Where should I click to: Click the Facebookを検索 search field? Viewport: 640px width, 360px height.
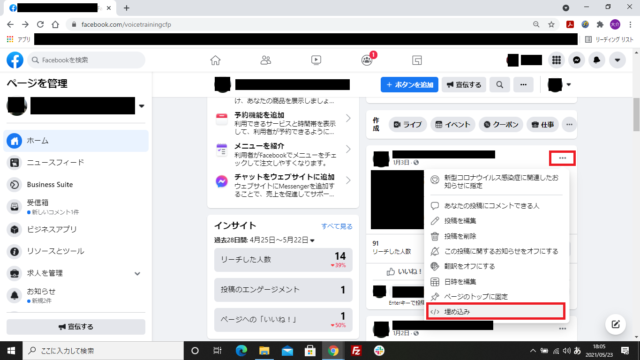(x=87, y=60)
